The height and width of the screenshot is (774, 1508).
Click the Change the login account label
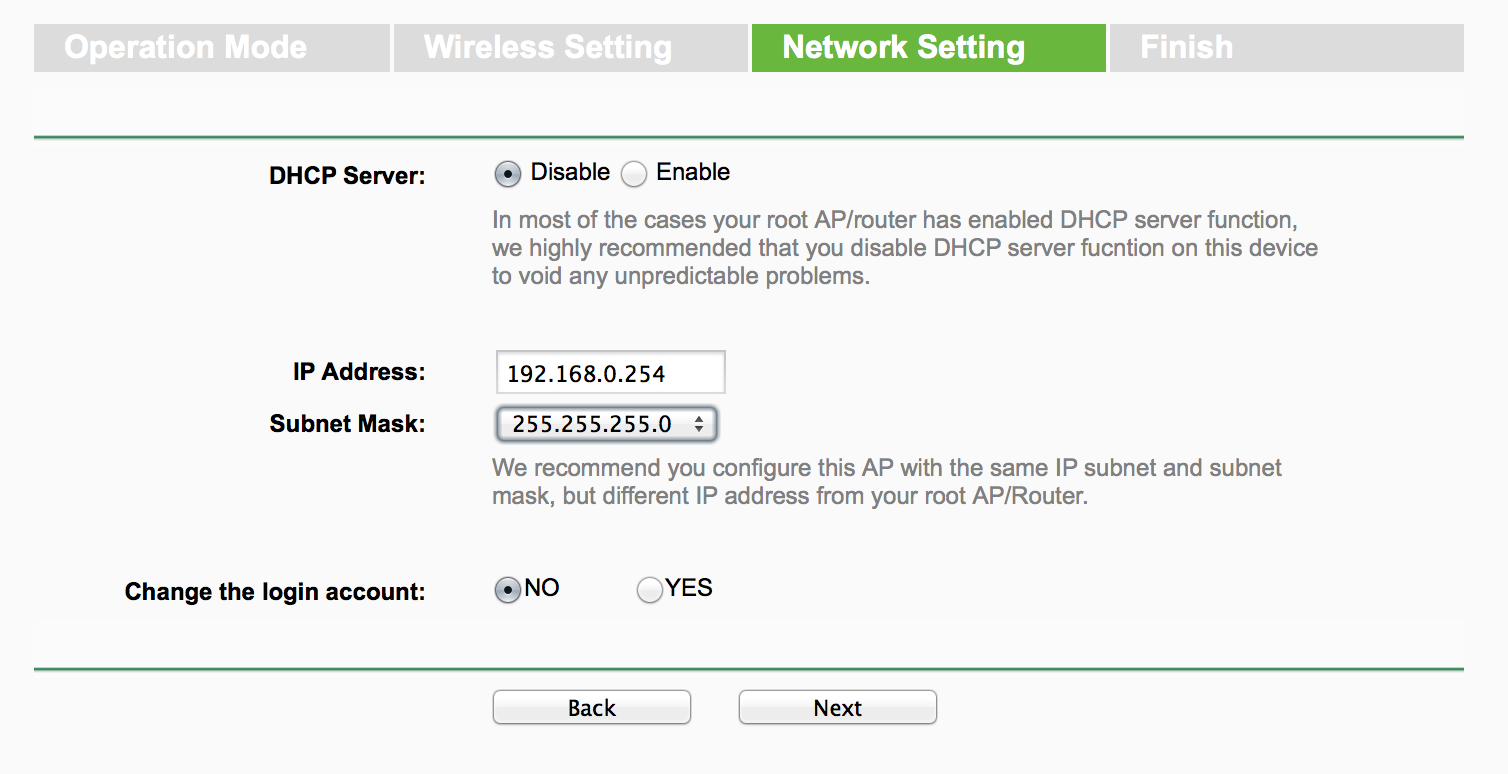pyautogui.click(x=275, y=592)
